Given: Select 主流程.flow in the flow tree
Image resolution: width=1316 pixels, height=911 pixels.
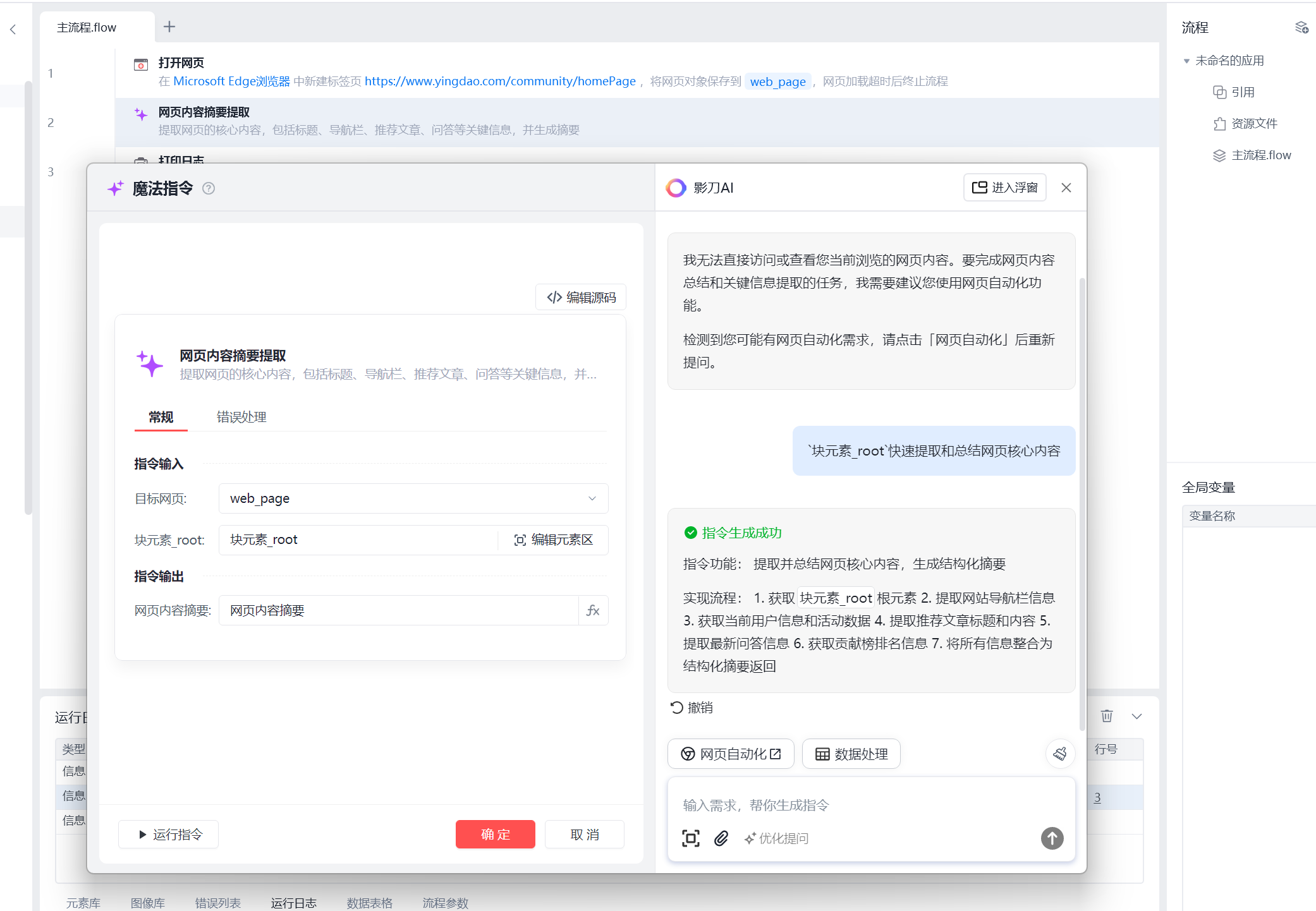Looking at the screenshot, I should pos(1260,155).
